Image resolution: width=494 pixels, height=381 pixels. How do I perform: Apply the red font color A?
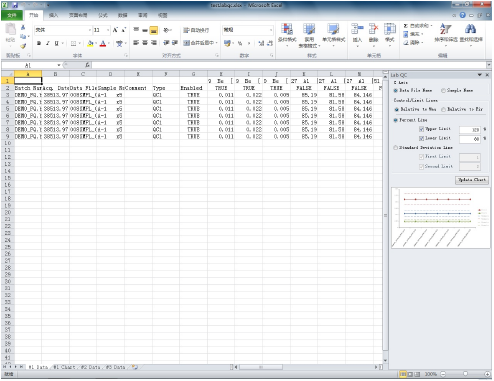tap(103, 43)
